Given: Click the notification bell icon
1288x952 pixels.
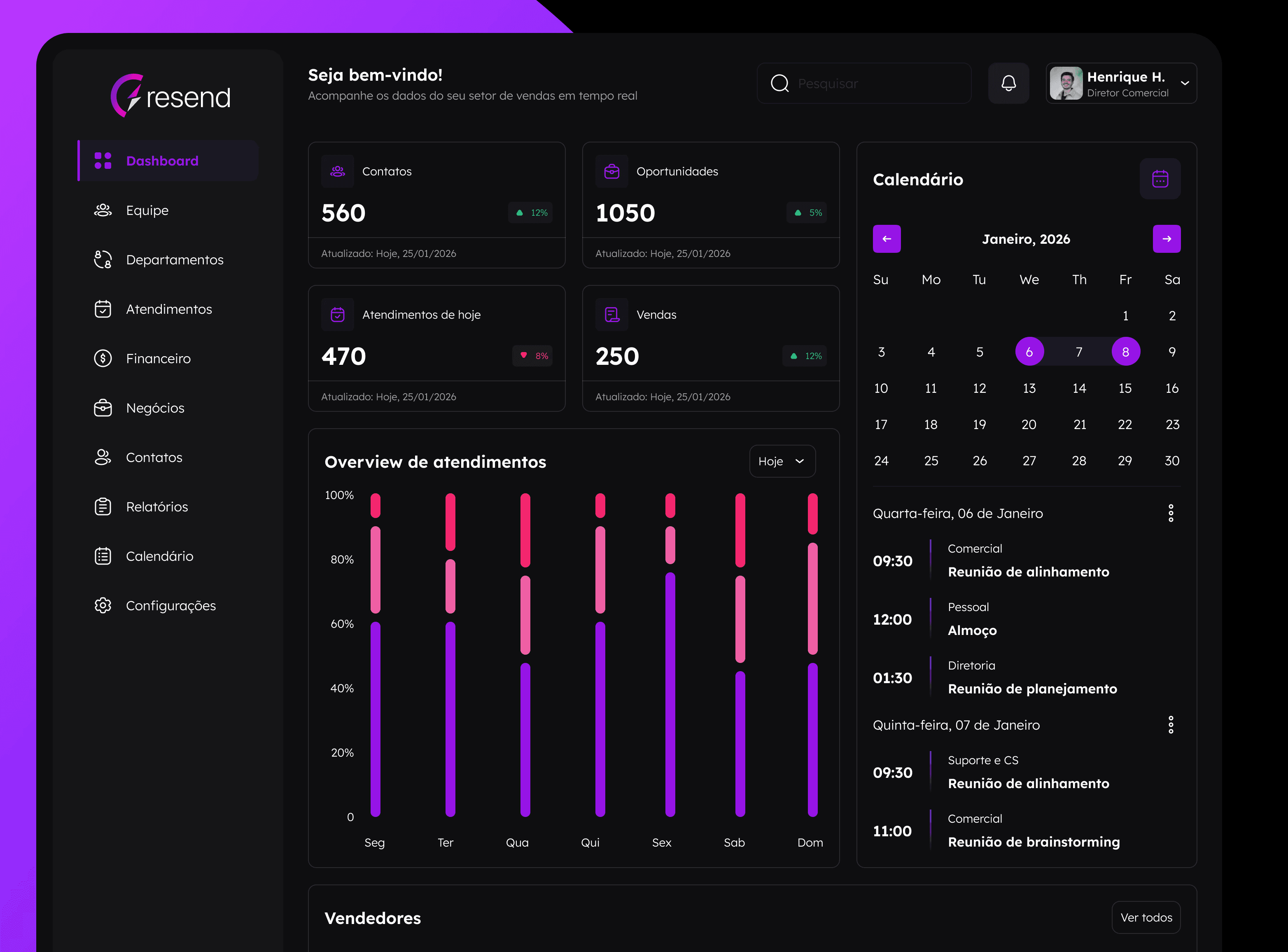Looking at the screenshot, I should (x=1008, y=84).
